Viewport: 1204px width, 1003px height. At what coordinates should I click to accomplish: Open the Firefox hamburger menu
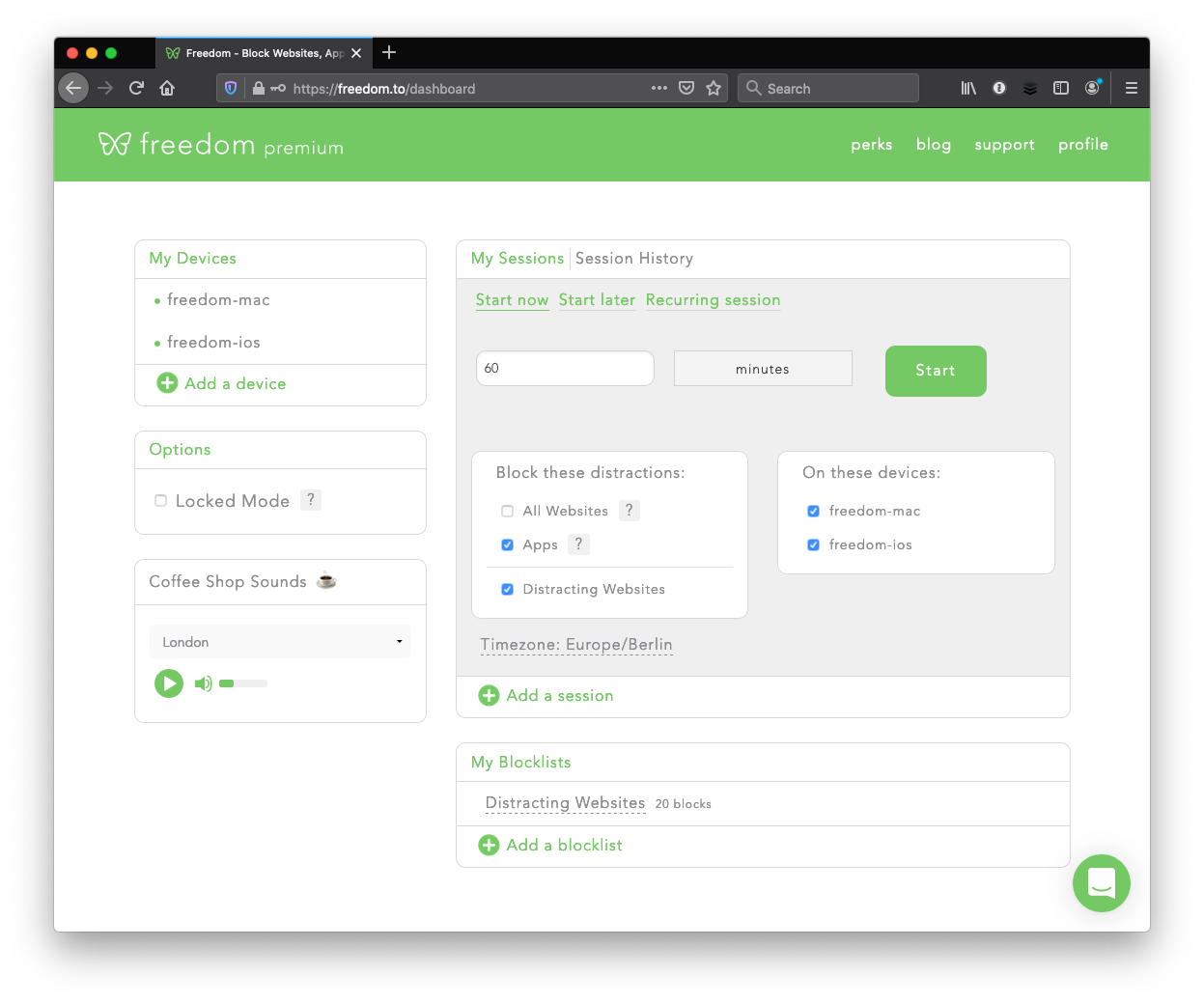pos(1132,88)
